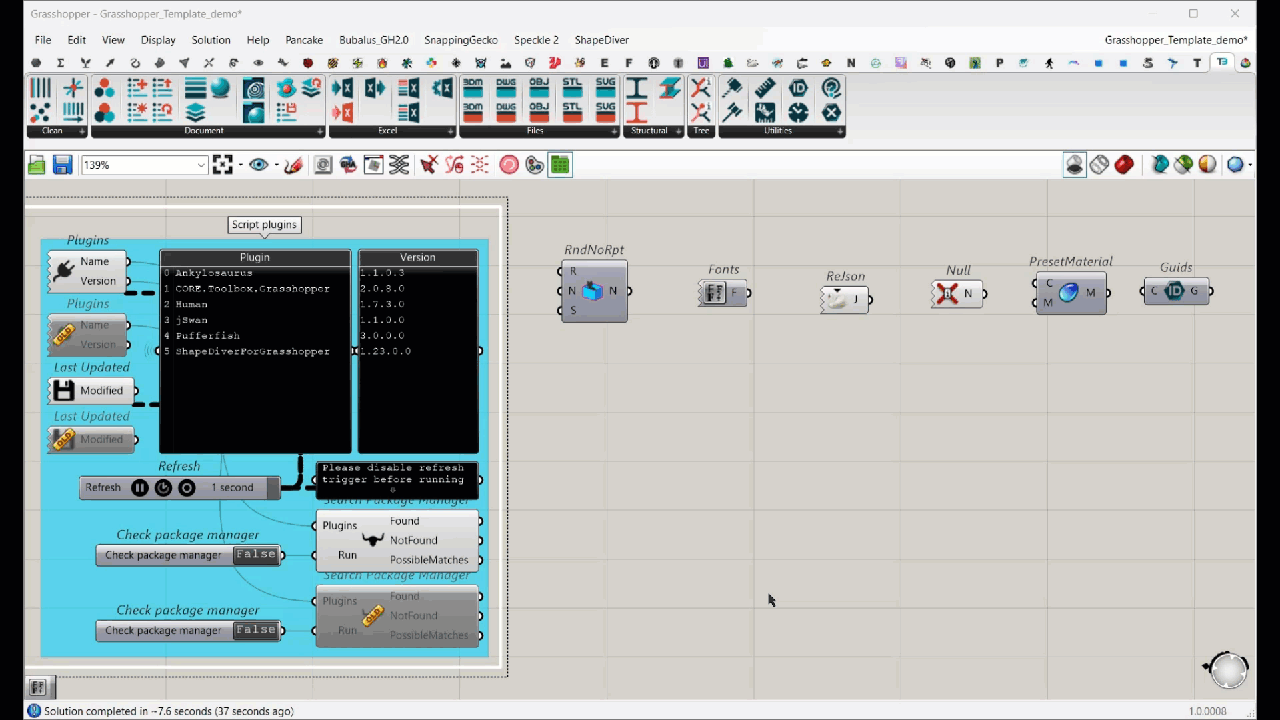Click the Script plugins group label
This screenshot has height=720, width=1280.
[x=264, y=225]
